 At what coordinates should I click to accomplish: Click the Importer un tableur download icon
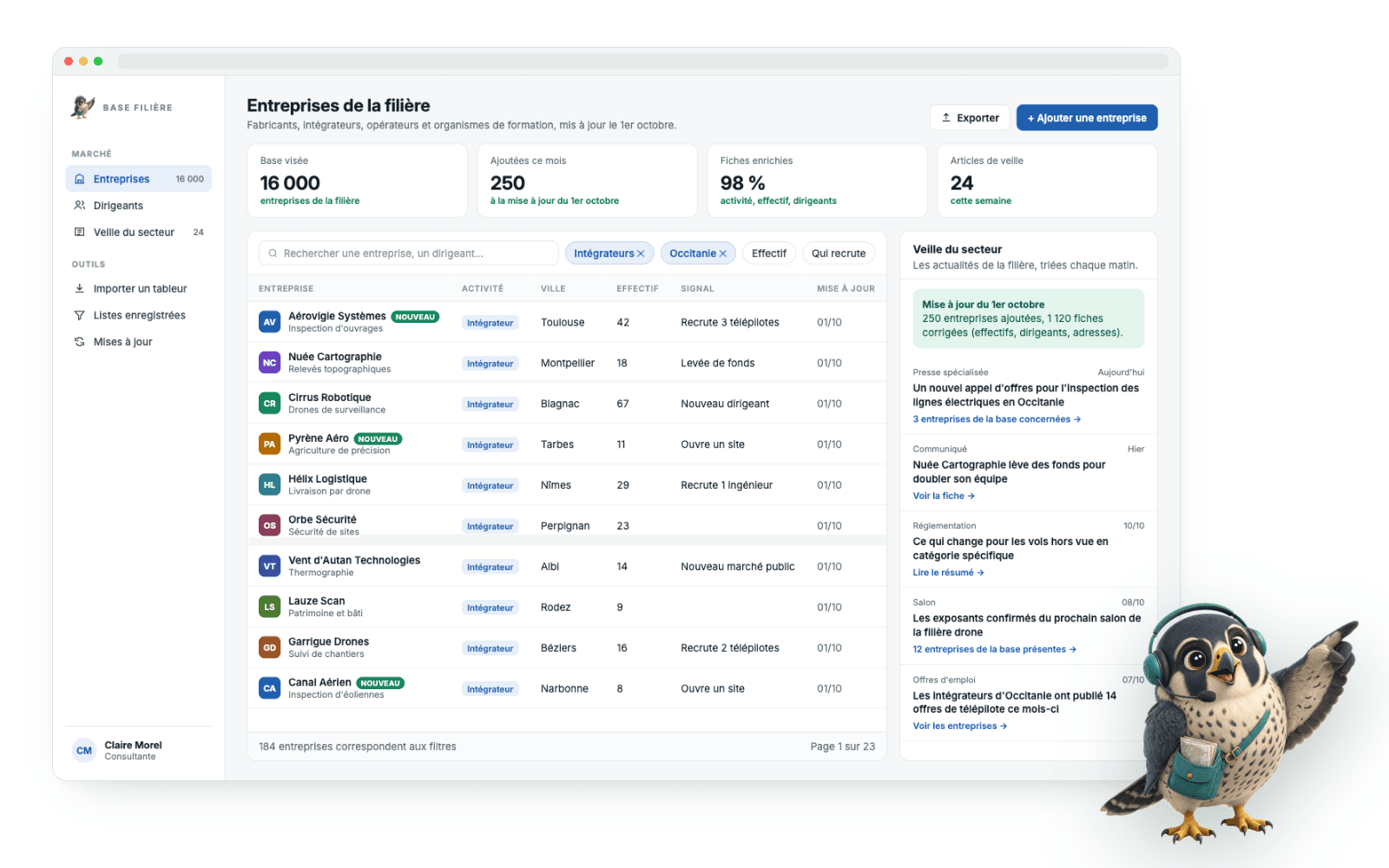pyautogui.click(x=80, y=288)
